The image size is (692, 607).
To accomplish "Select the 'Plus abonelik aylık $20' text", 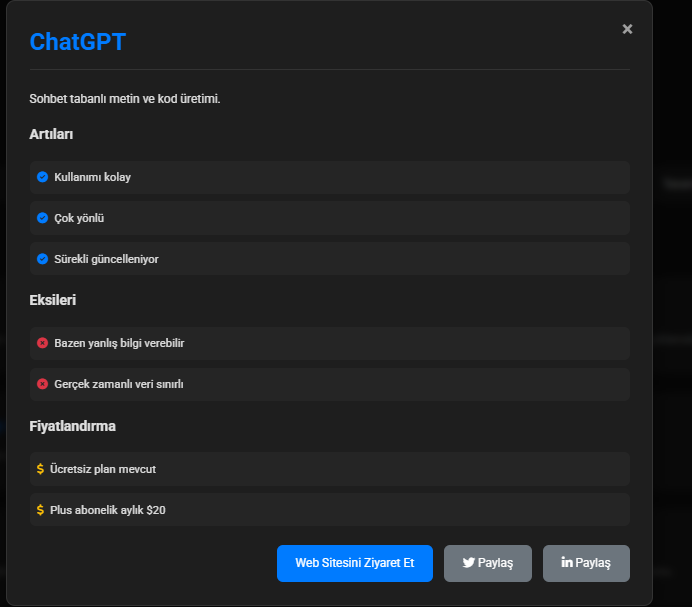I will coord(108,510).
